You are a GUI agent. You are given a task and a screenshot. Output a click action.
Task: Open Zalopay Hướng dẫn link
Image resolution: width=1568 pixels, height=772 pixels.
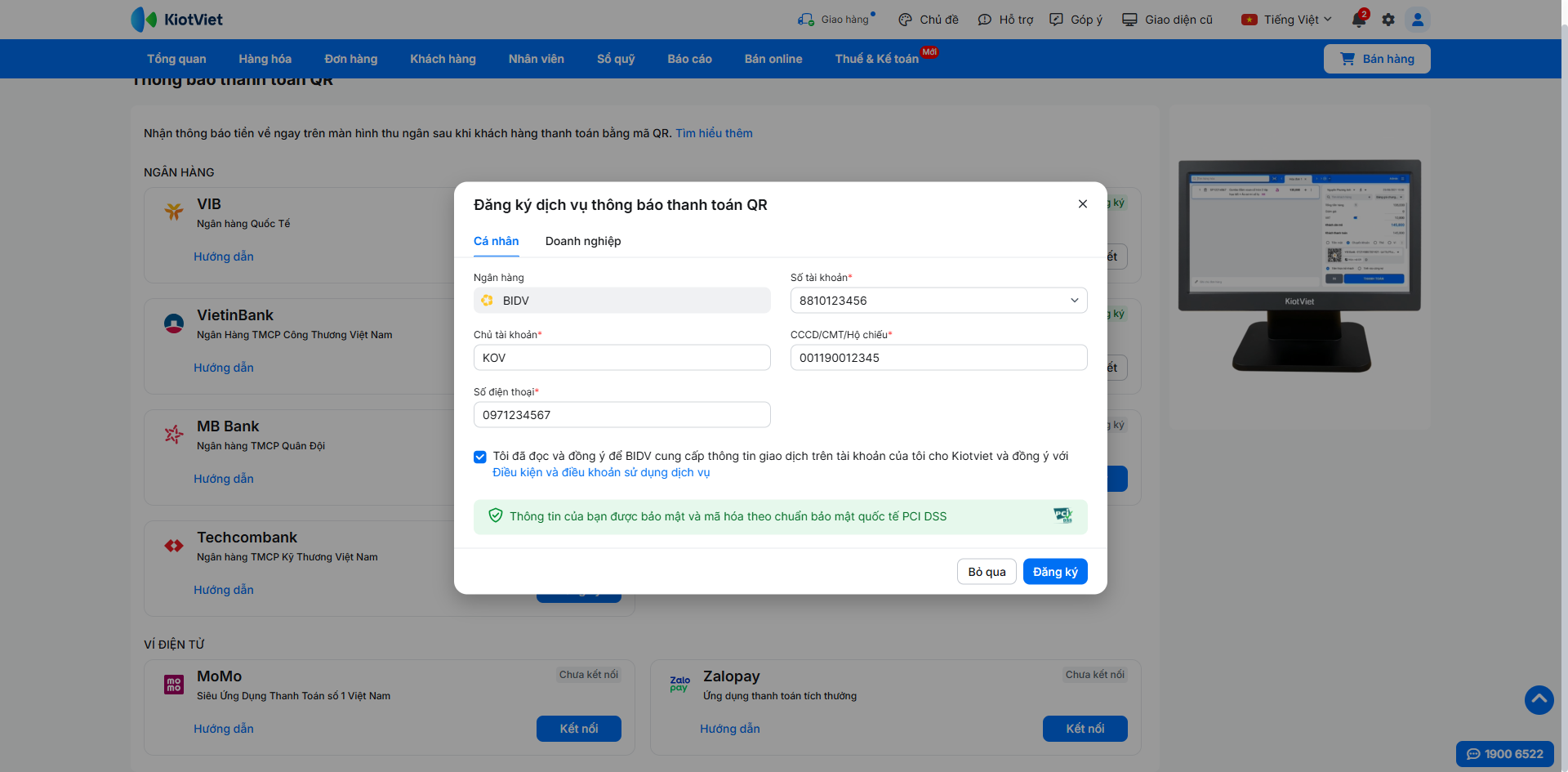(730, 729)
